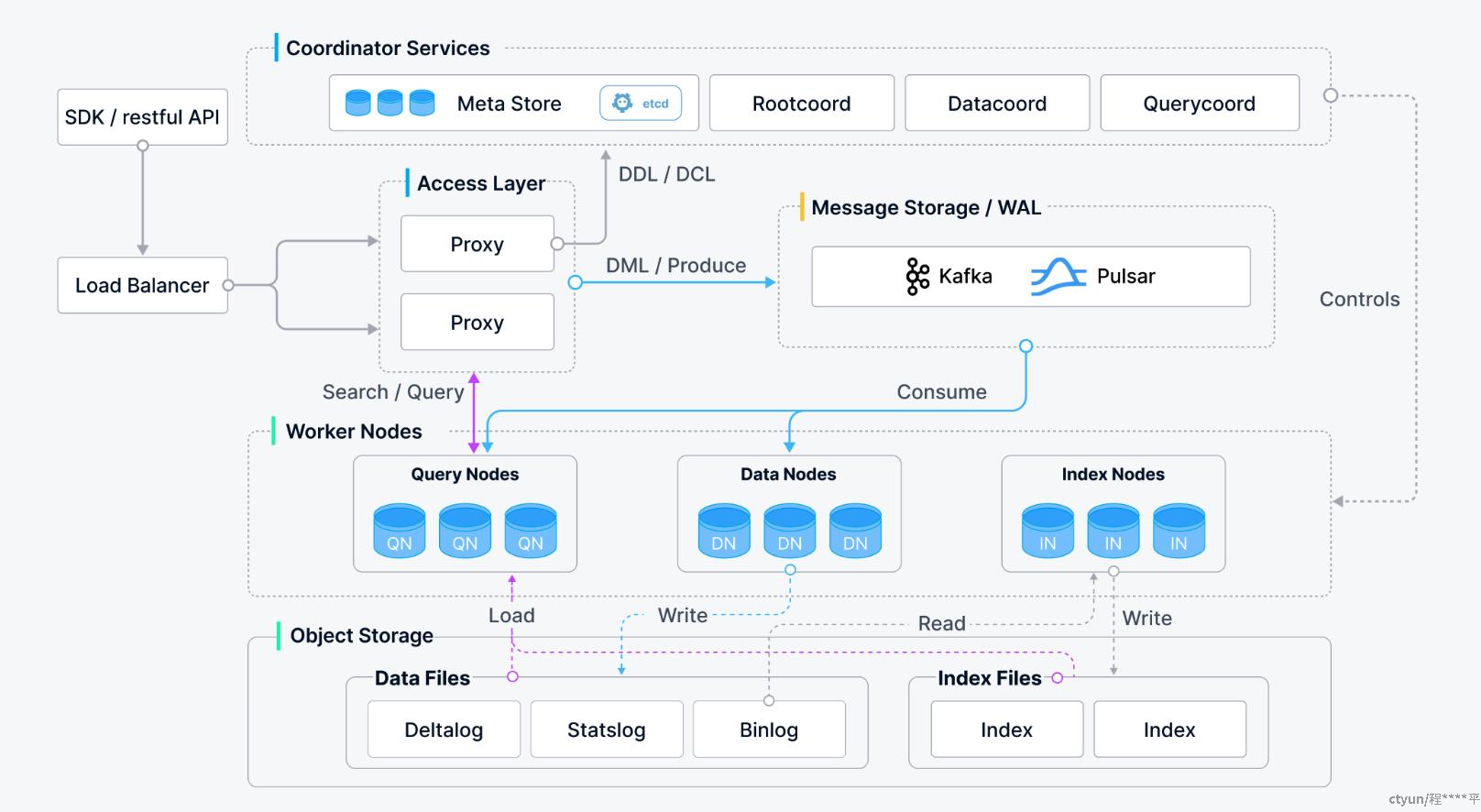Click the Coordinator Services heading

pos(388,48)
